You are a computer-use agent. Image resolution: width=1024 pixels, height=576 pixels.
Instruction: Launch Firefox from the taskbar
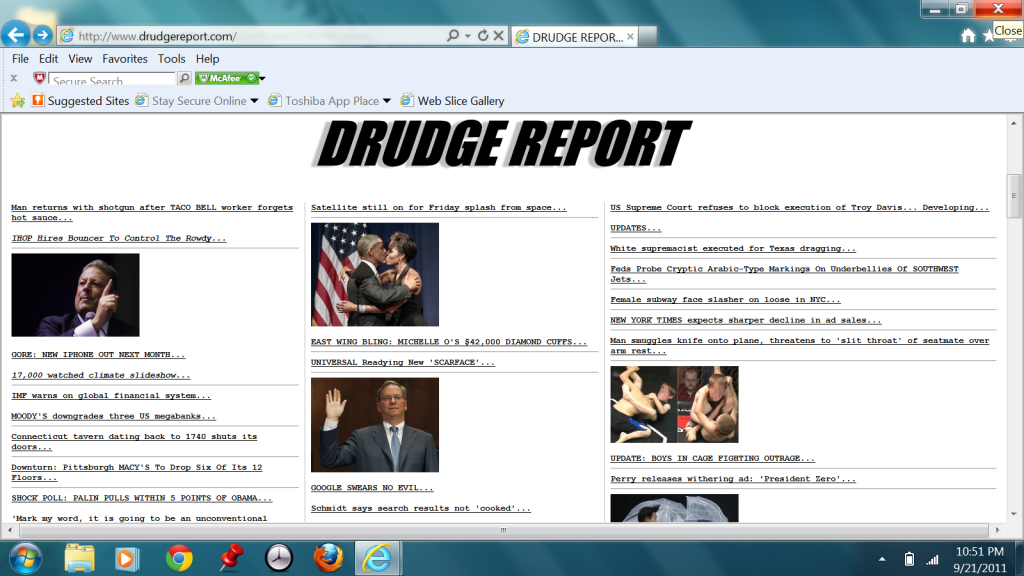(x=328, y=559)
